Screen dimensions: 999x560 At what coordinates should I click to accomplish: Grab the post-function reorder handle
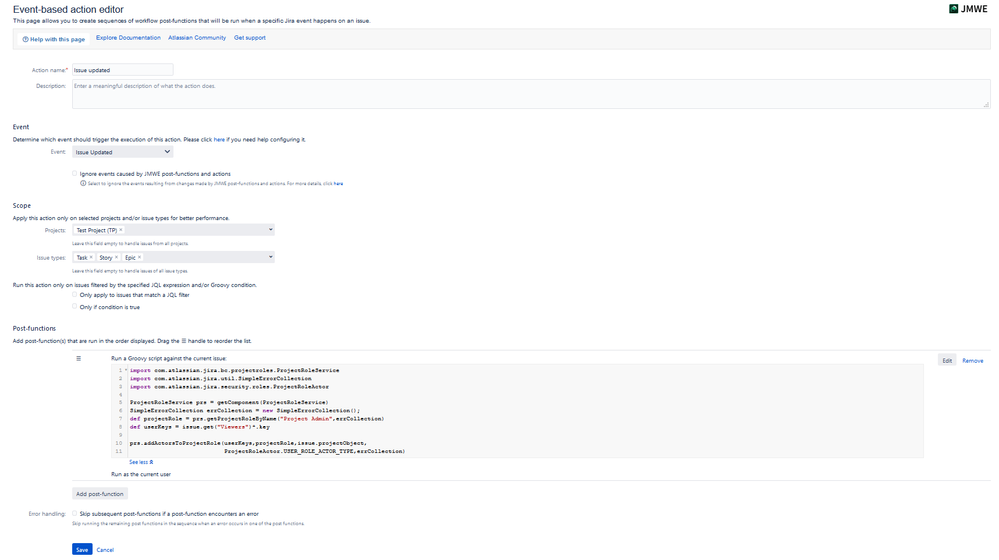[78, 359]
